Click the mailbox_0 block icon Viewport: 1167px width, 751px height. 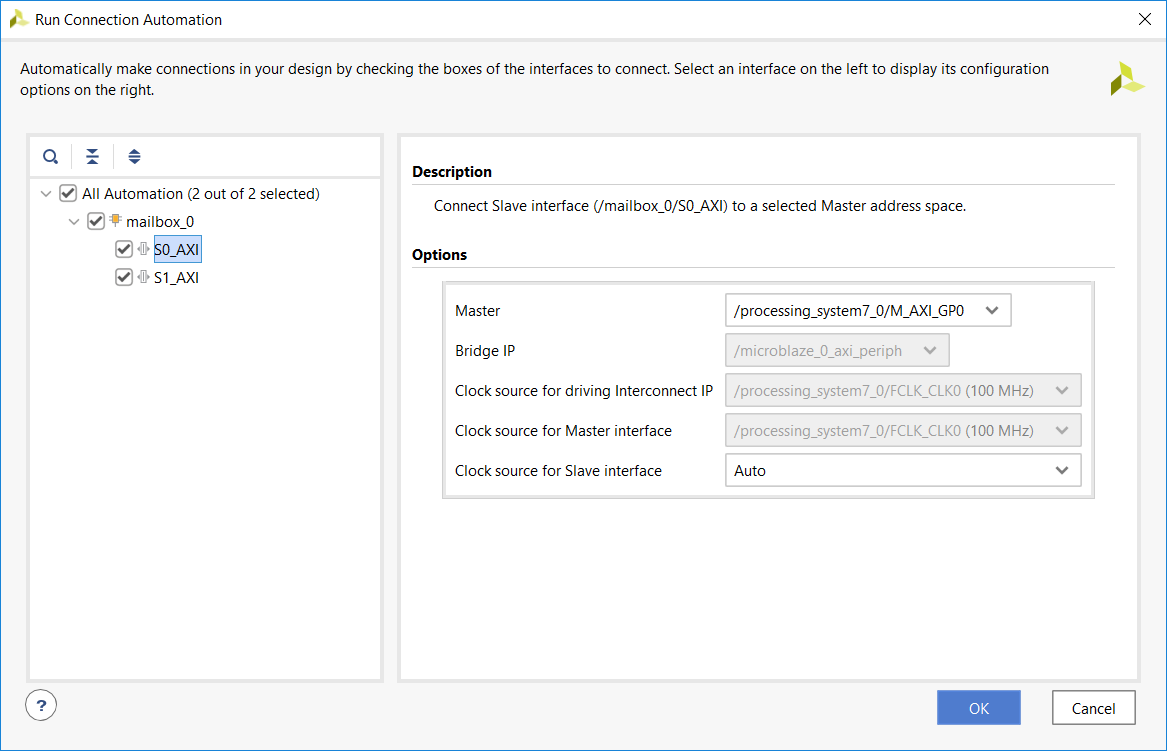click(x=116, y=221)
